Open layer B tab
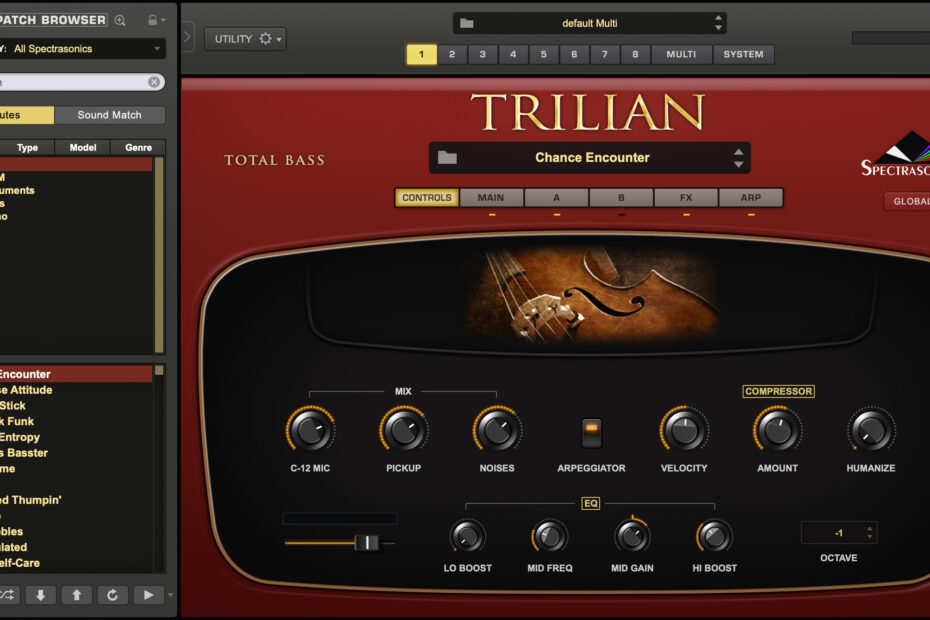Viewport: 930px width, 620px height. (x=621, y=198)
